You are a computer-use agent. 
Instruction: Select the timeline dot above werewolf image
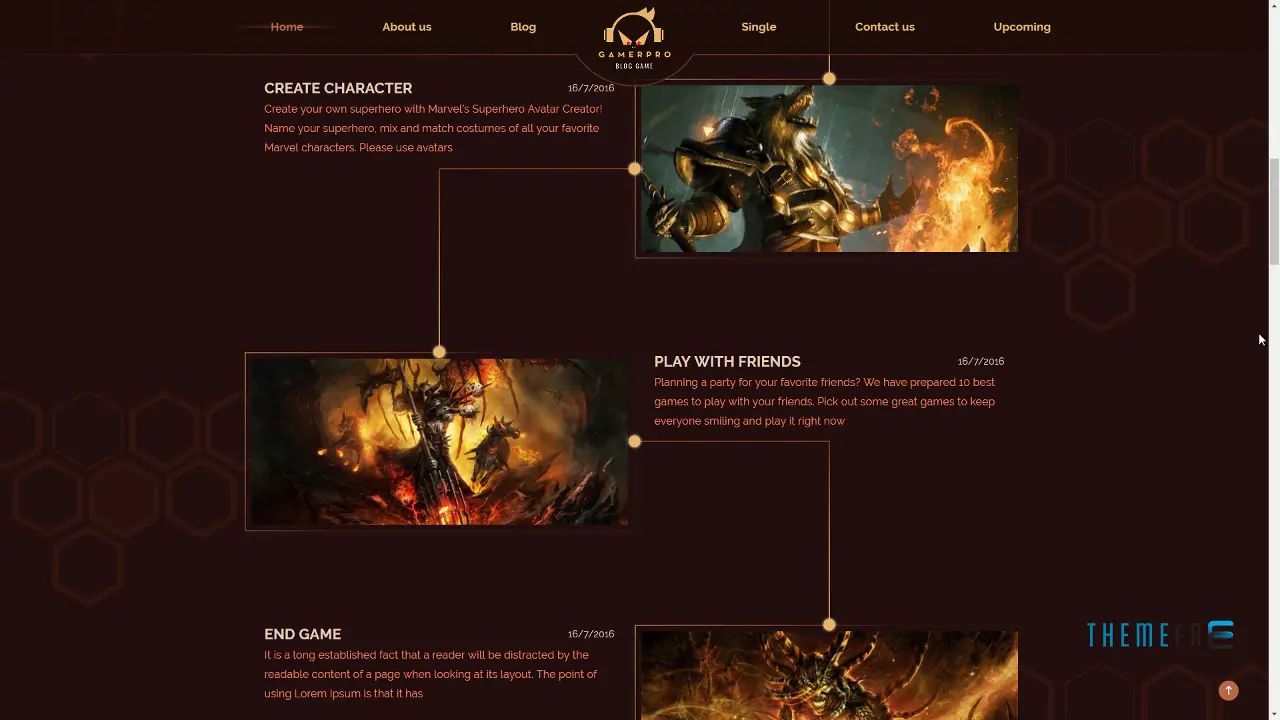(x=829, y=78)
